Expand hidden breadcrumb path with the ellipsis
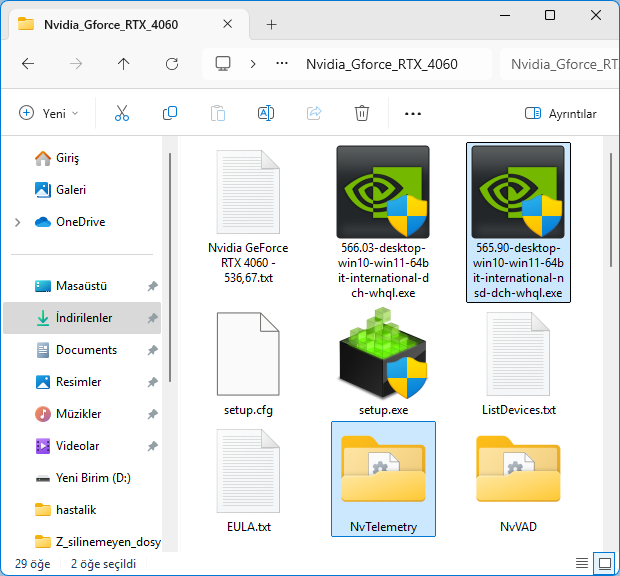The width and height of the screenshot is (620, 576). [x=282, y=64]
